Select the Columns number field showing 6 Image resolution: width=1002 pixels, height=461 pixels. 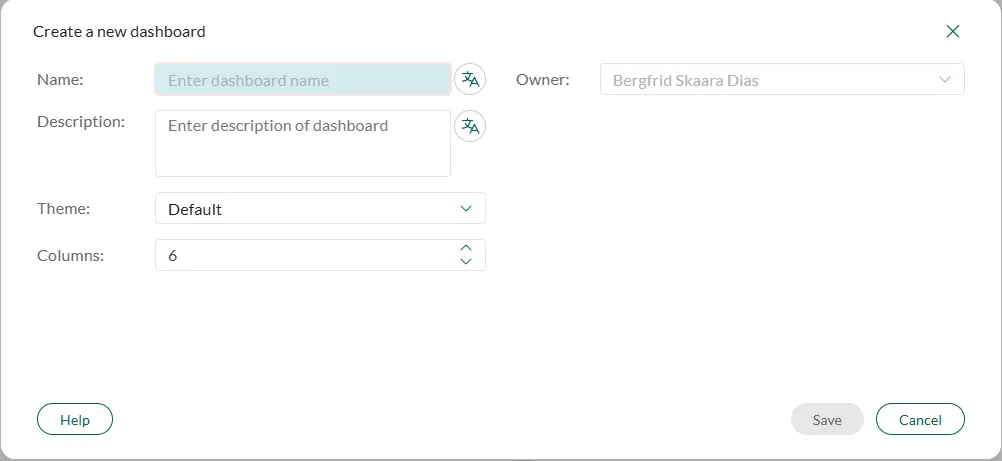coord(300,255)
